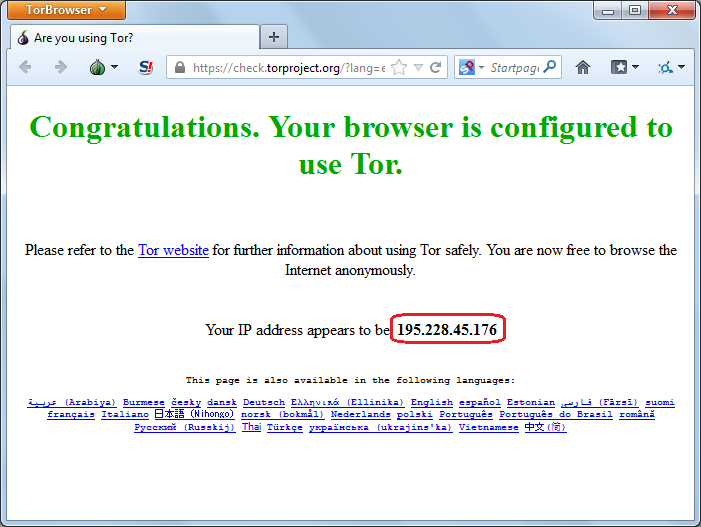This screenshot has width=701, height=527.
Task: Expand the HTTPS Everywhere dropdown arrow
Action: pyautogui.click(x=681, y=67)
